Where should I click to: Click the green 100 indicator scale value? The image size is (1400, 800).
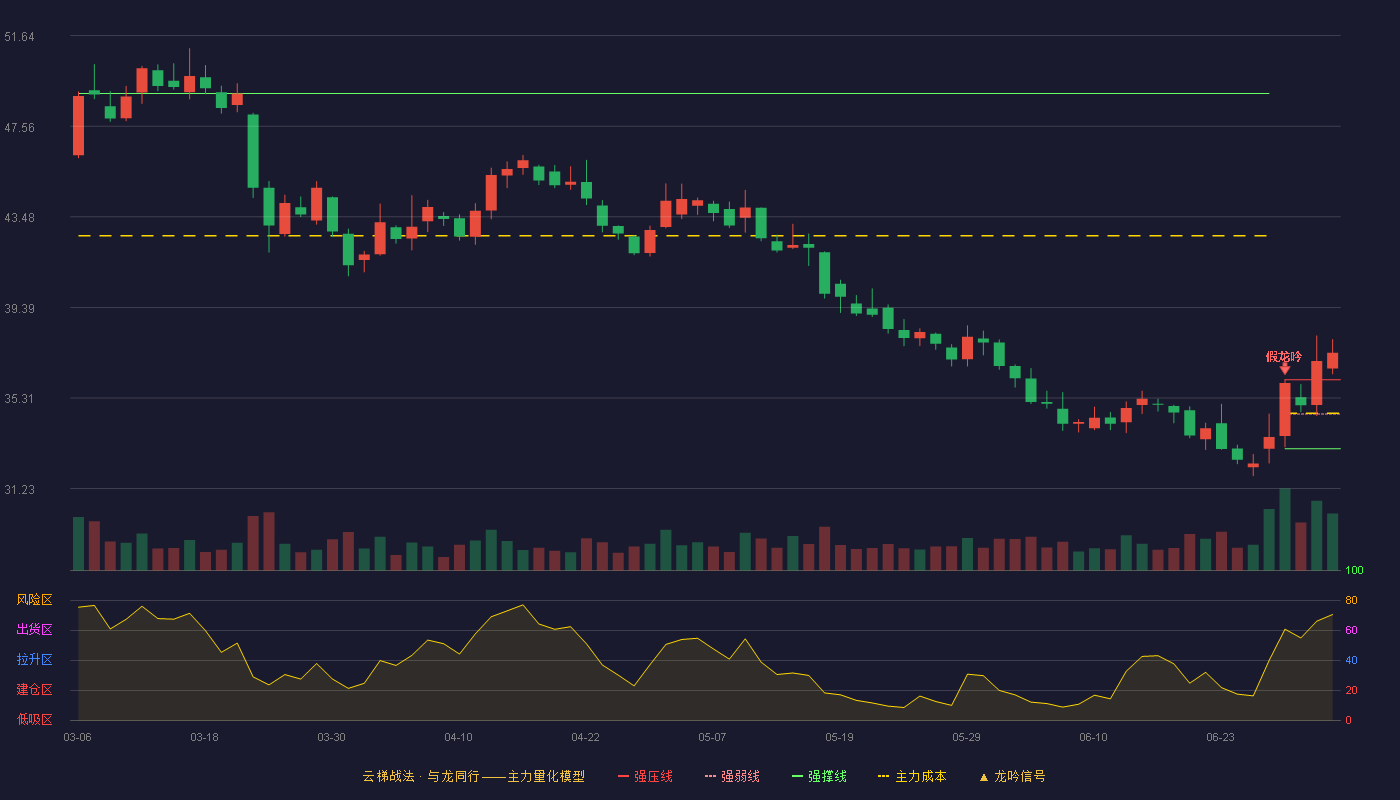point(1354,571)
